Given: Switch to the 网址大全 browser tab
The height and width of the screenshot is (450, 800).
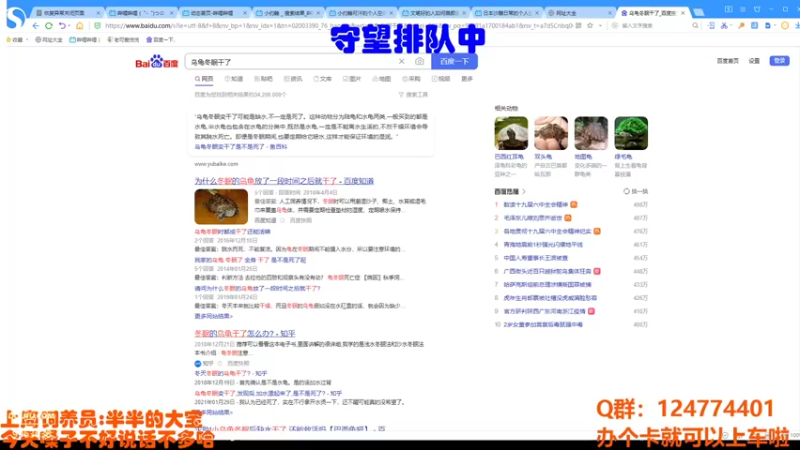Looking at the screenshot, I should coord(580,13).
